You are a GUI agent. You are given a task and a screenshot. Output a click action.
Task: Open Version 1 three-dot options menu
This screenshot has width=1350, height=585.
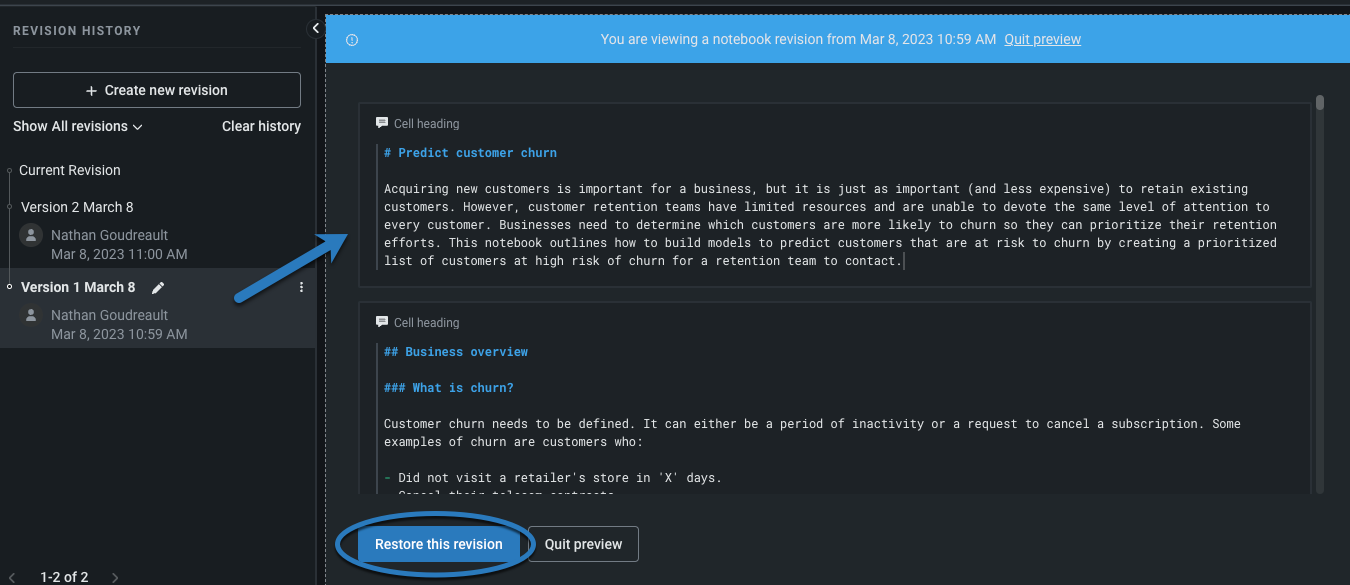pyautogui.click(x=302, y=288)
